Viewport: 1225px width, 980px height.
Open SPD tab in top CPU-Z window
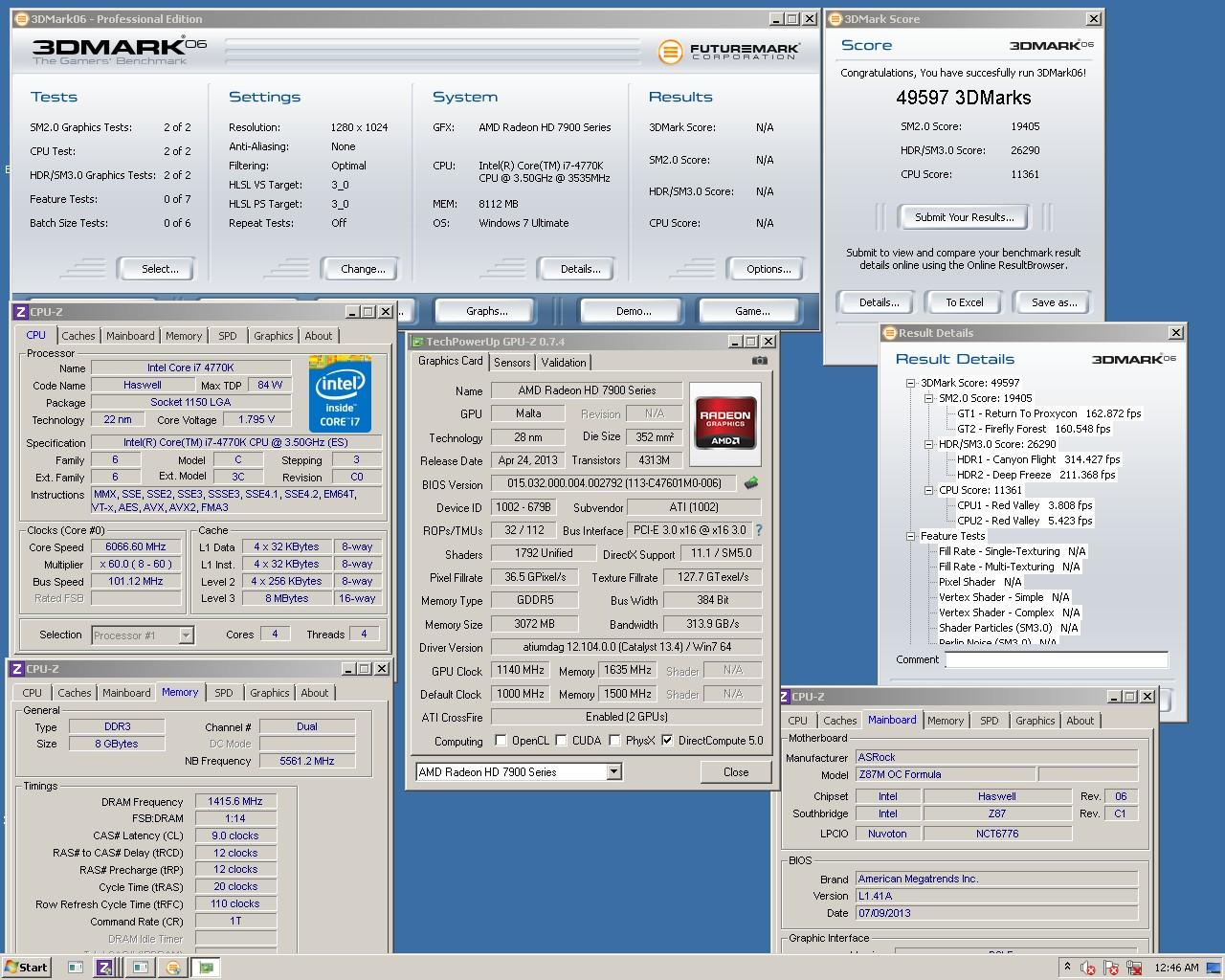click(x=228, y=336)
